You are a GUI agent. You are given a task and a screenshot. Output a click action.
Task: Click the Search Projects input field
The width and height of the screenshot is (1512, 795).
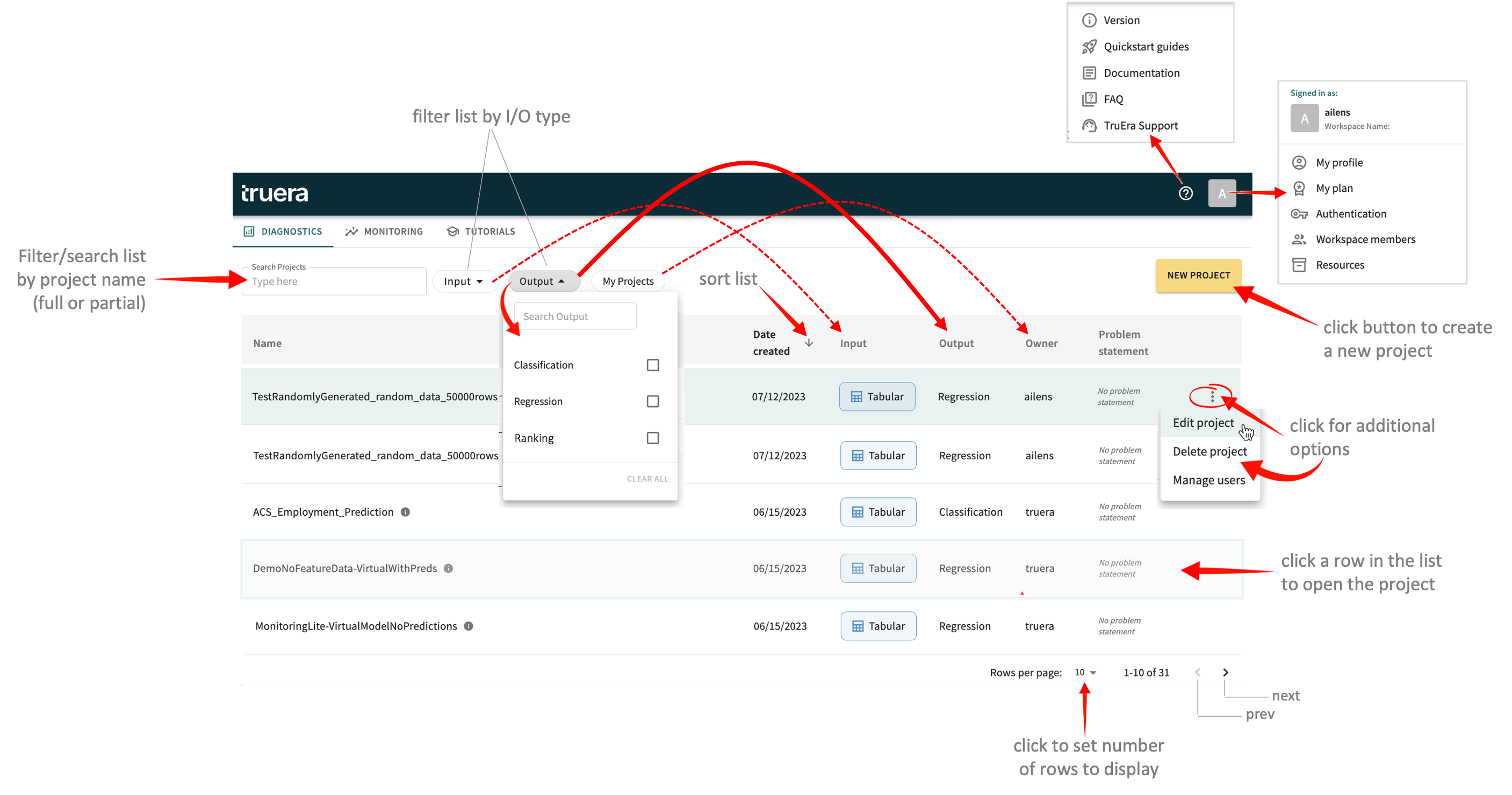[x=334, y=281]
